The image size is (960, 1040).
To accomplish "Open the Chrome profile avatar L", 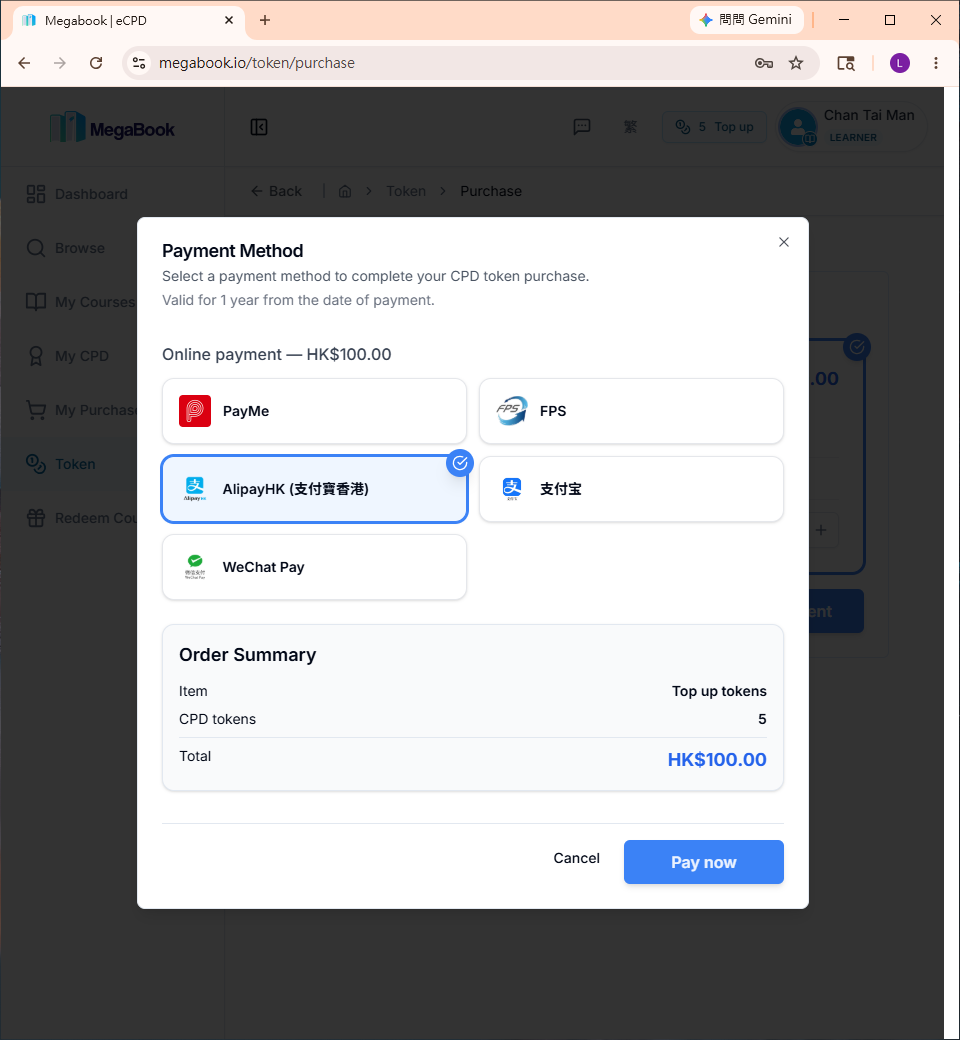I will [900, 63].
